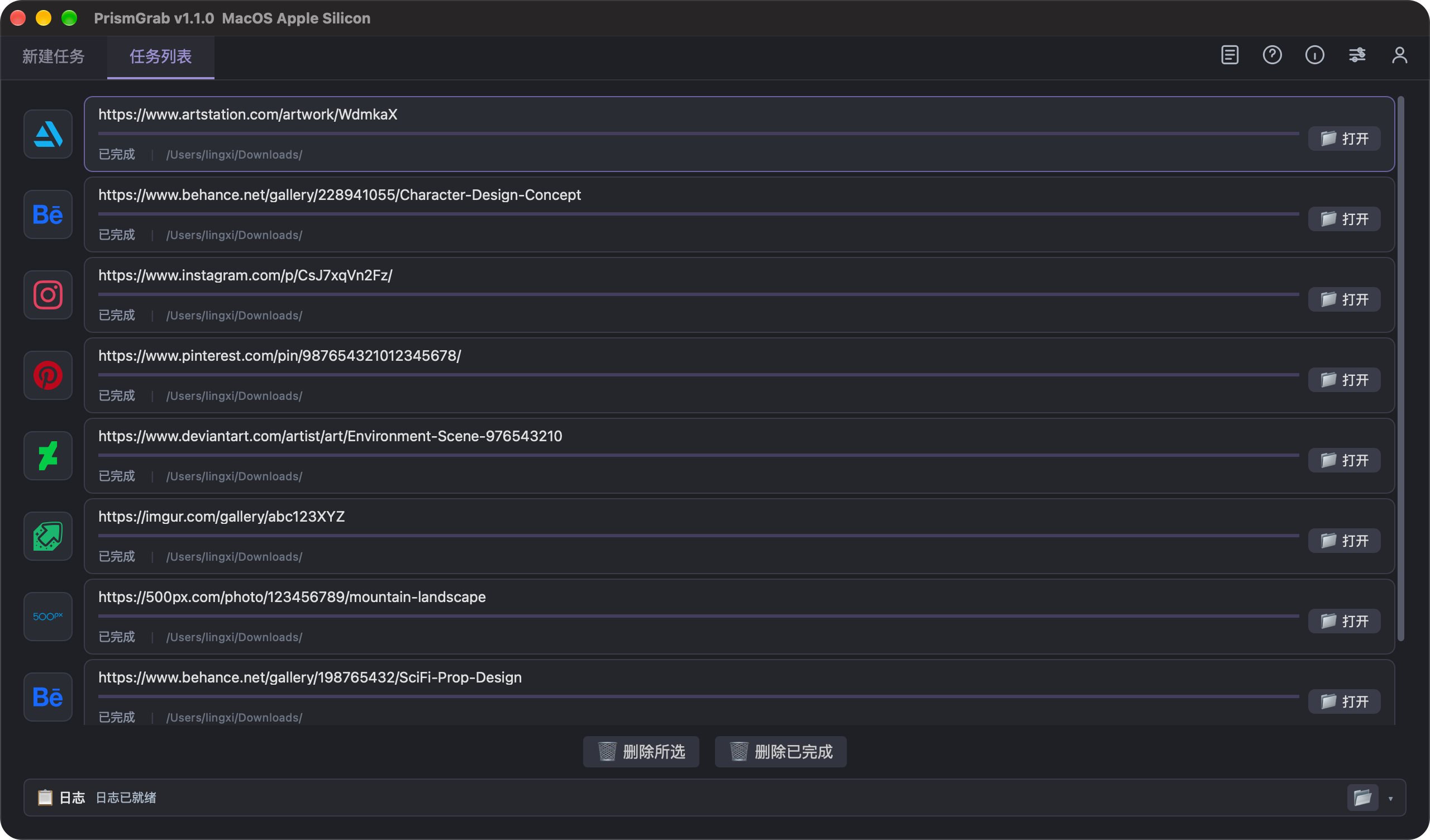Click the Pinterest site icon

[x=47, y=375]
